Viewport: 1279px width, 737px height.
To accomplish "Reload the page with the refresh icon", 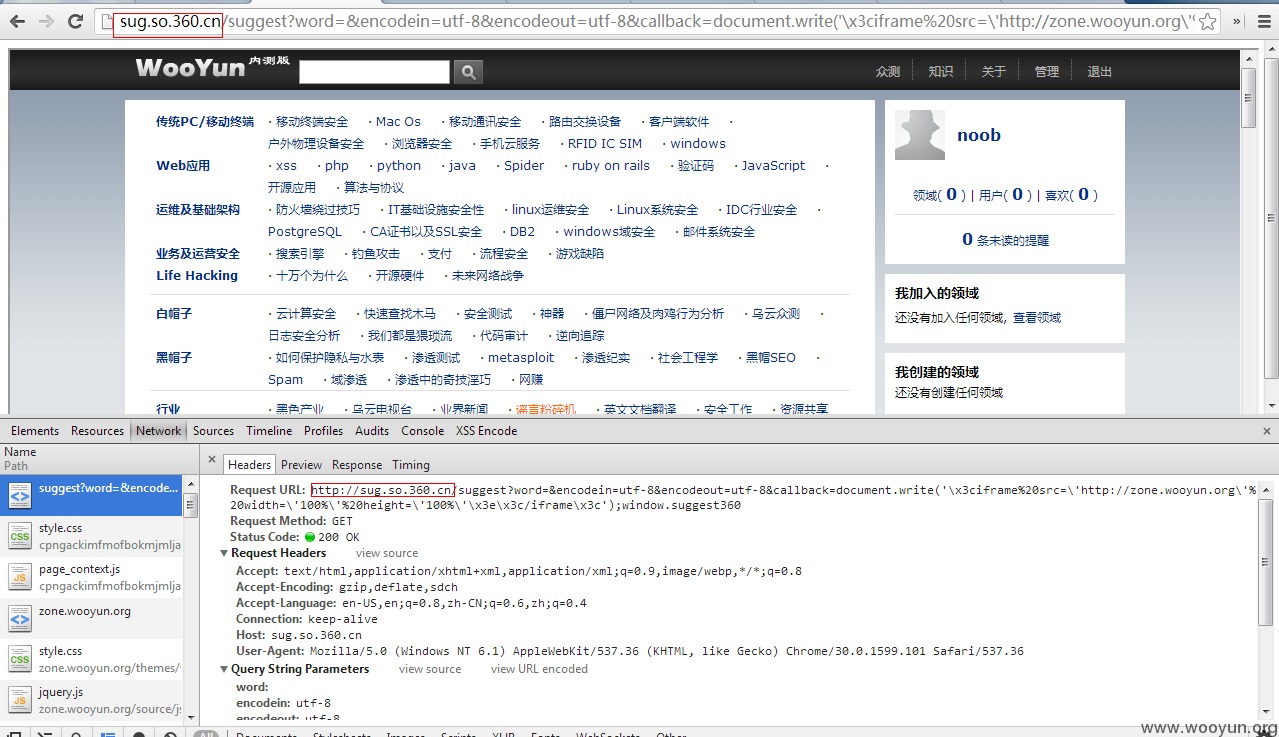I will click(75, 21).
